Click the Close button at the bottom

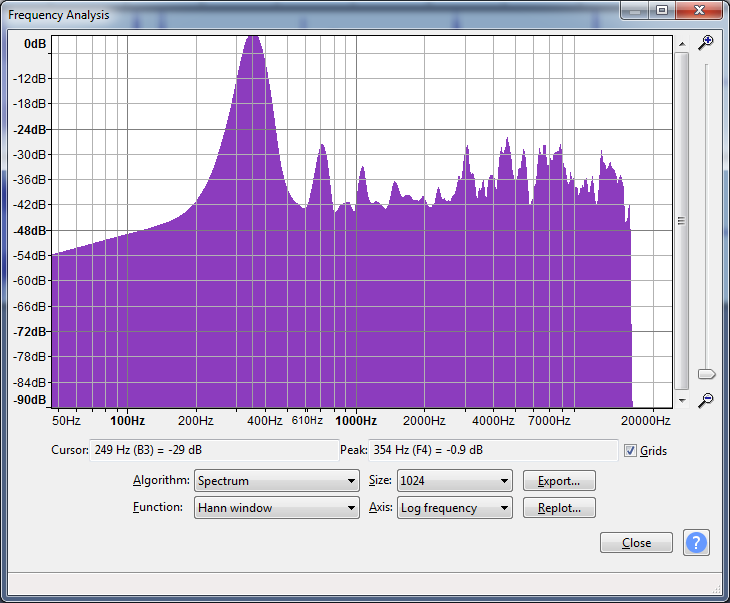tap(636, 543)
